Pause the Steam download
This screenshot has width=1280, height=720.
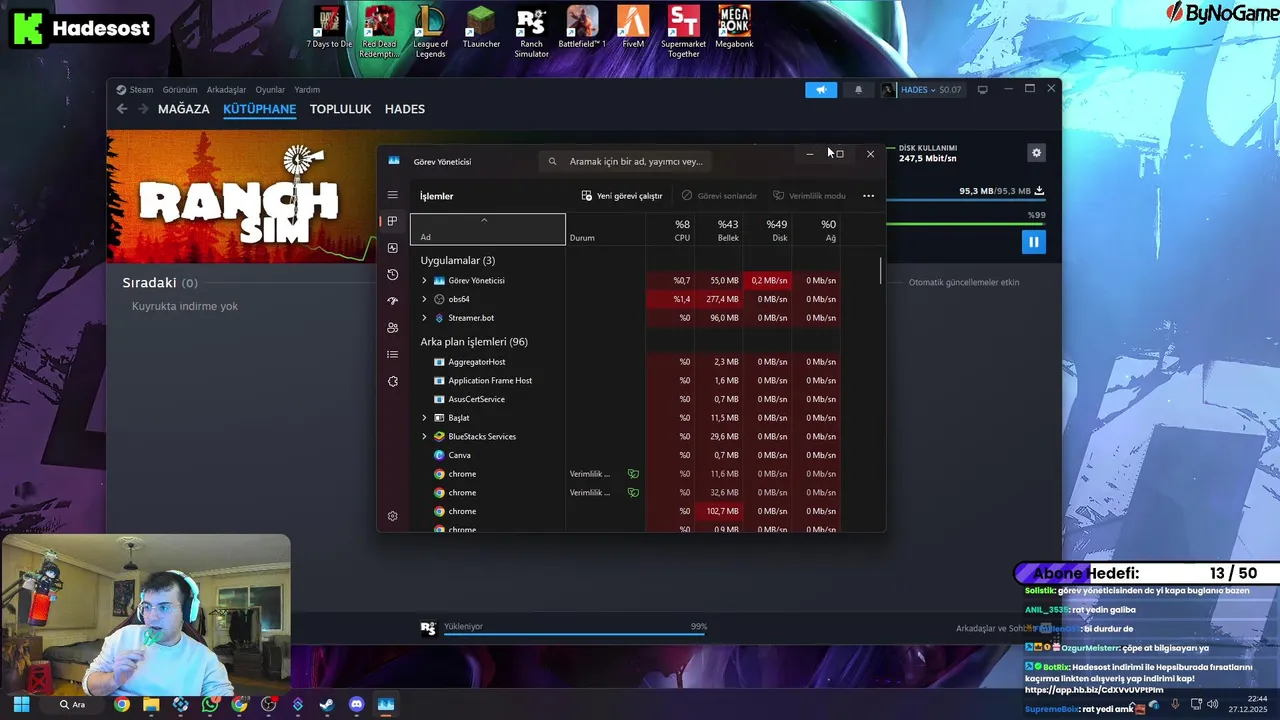pos(1034,242)
